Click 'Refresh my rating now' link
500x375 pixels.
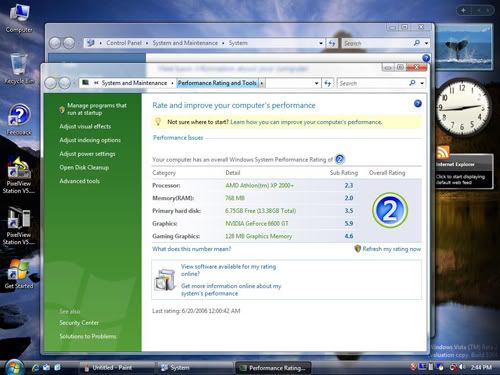[x=391, y=249]
